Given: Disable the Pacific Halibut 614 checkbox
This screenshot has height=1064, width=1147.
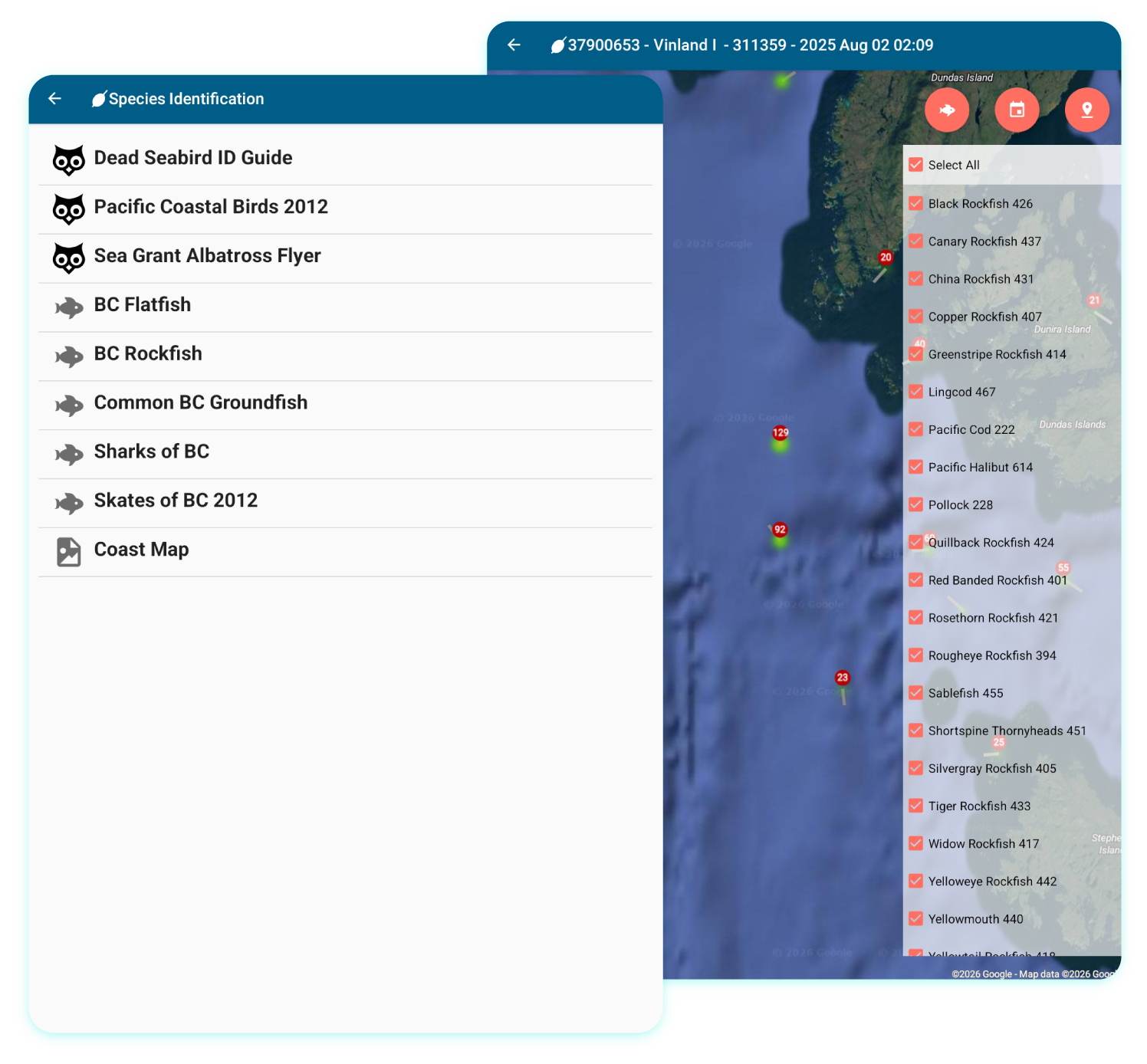Looking at the screenshot, I should 915,467.
